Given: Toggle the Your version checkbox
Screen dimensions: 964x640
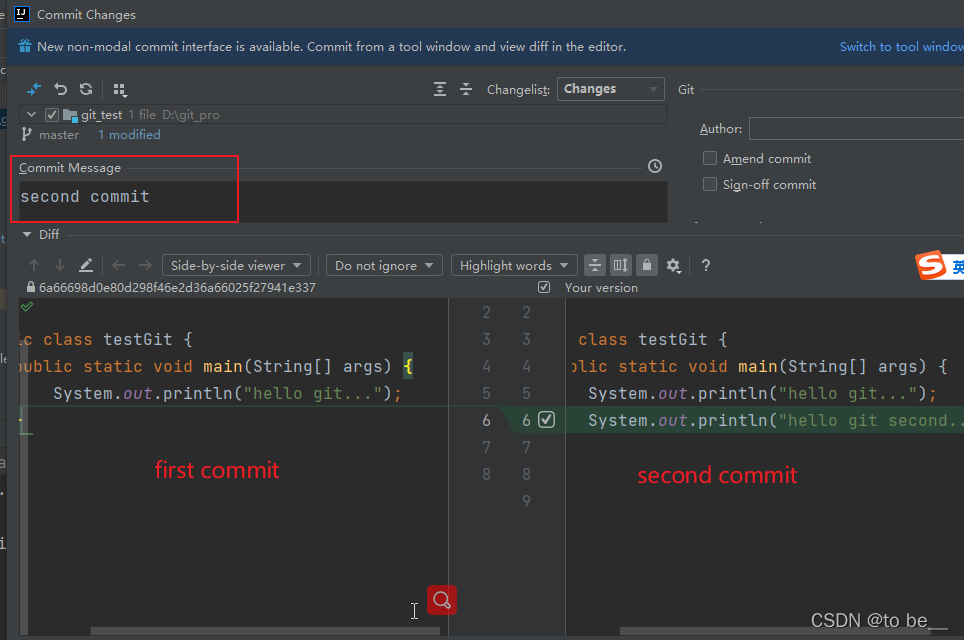Looking at the screenshot, I should 544,287.
